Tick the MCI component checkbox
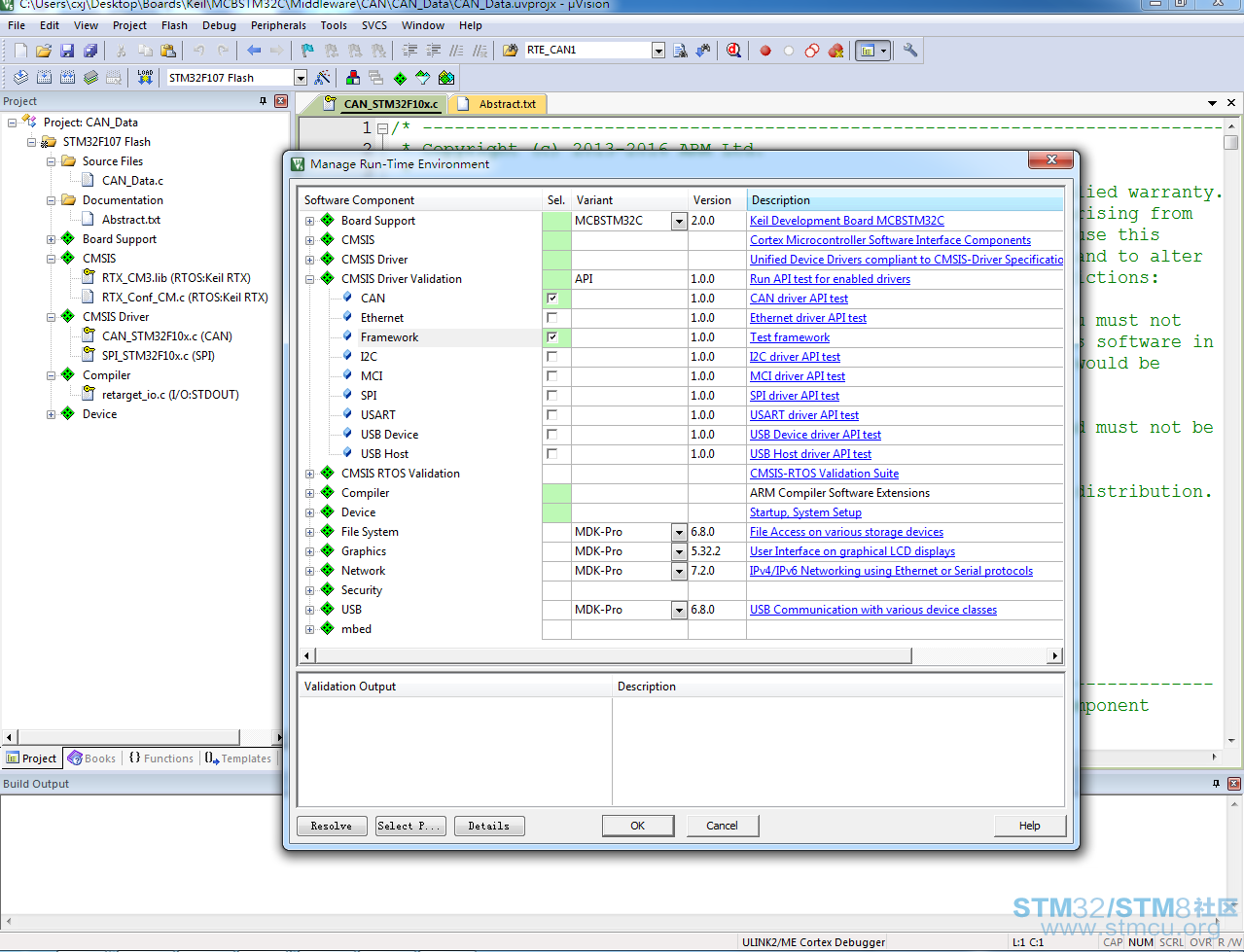Image resolution: width=1244 pixels, height=952 pixels. (x=552, y=376)
